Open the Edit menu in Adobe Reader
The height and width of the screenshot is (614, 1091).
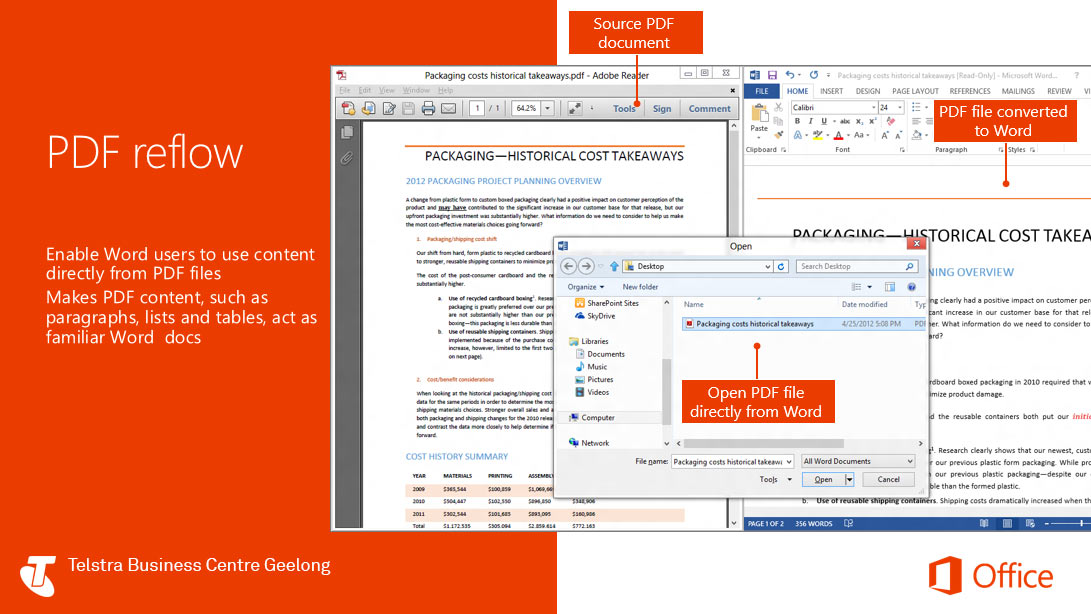[365, 90]
